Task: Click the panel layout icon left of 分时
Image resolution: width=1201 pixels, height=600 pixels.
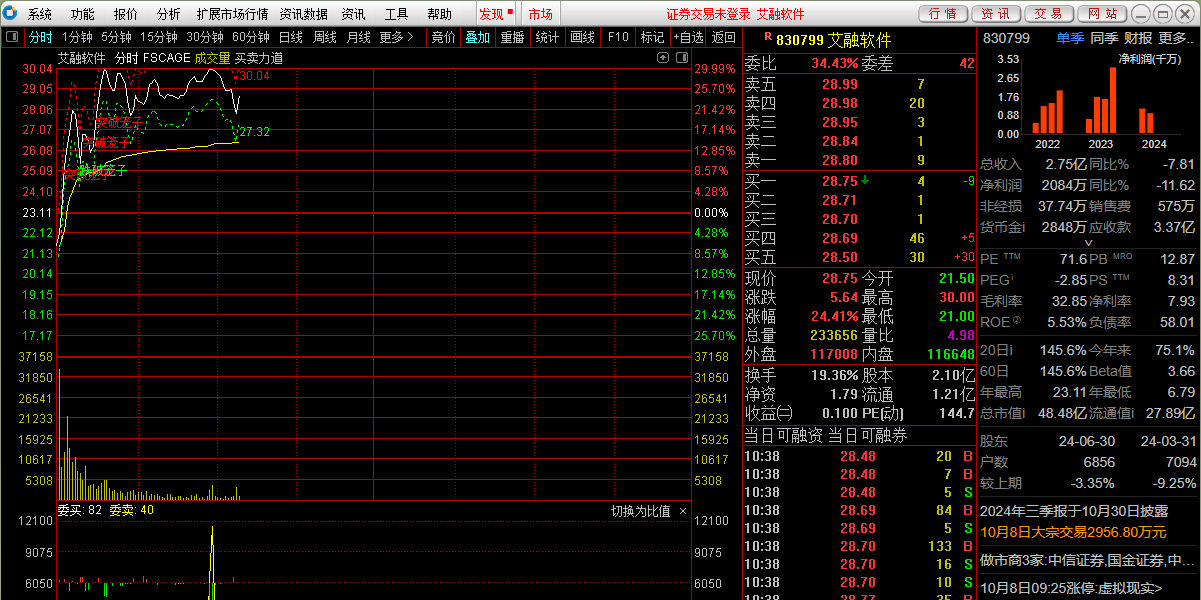Action: point(12,37)
